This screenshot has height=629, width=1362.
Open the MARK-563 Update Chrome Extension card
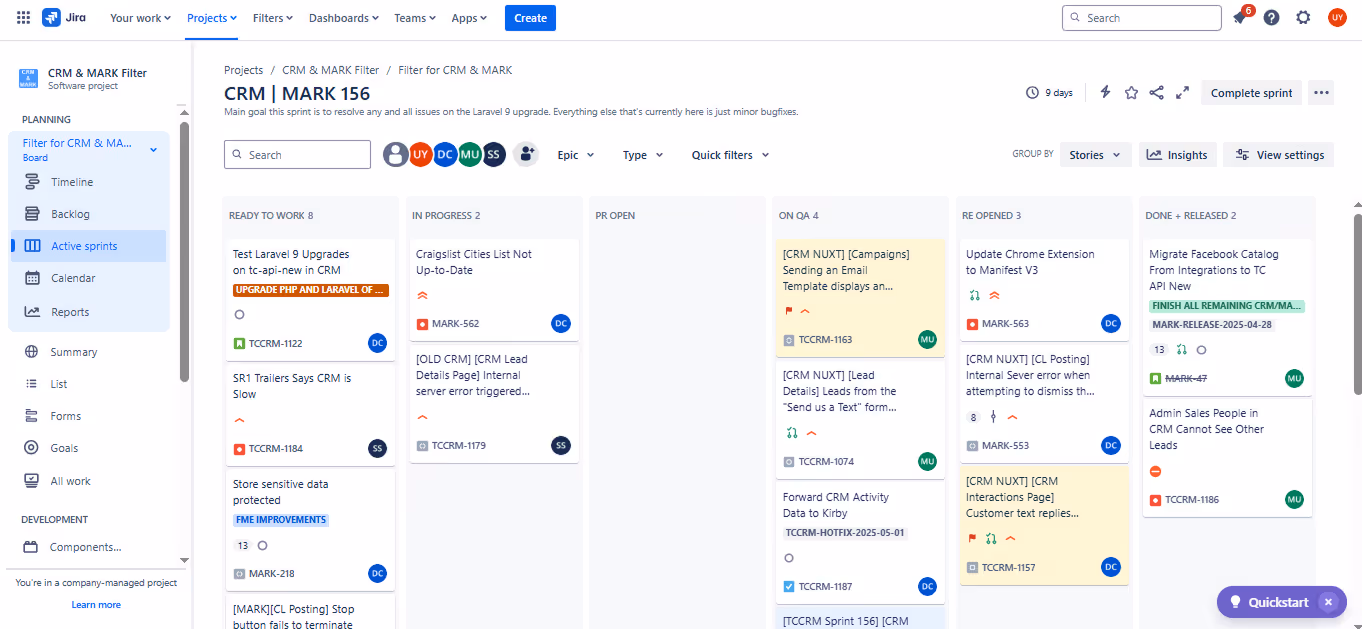[1043, 288]
